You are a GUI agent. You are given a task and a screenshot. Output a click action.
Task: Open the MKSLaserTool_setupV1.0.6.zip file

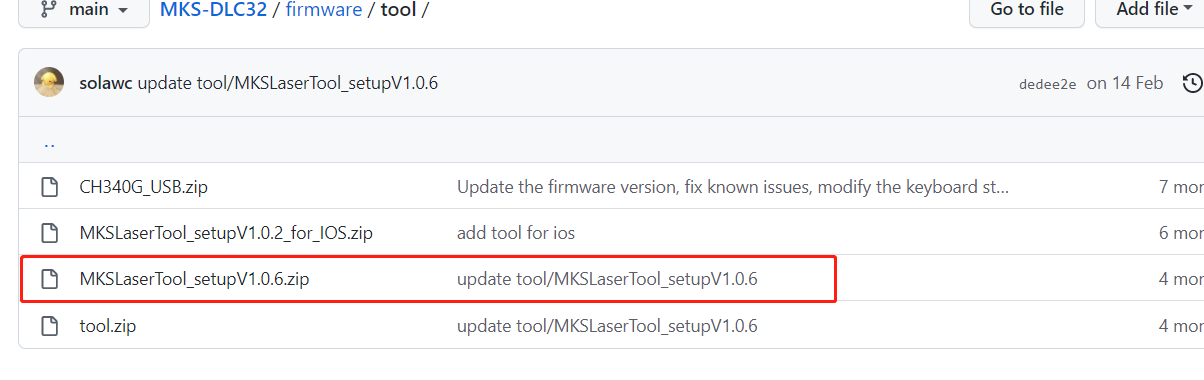pos(194,279)
